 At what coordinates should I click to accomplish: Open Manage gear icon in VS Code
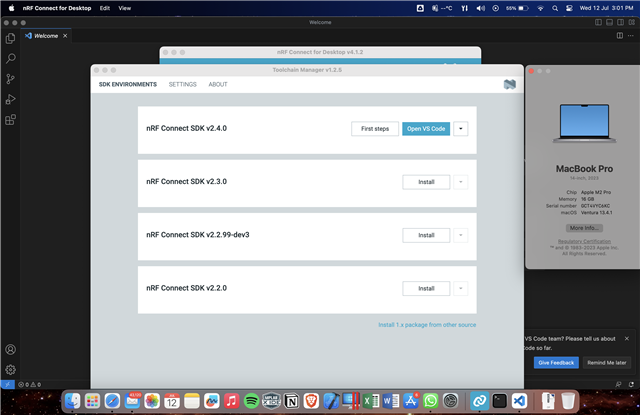11,370
